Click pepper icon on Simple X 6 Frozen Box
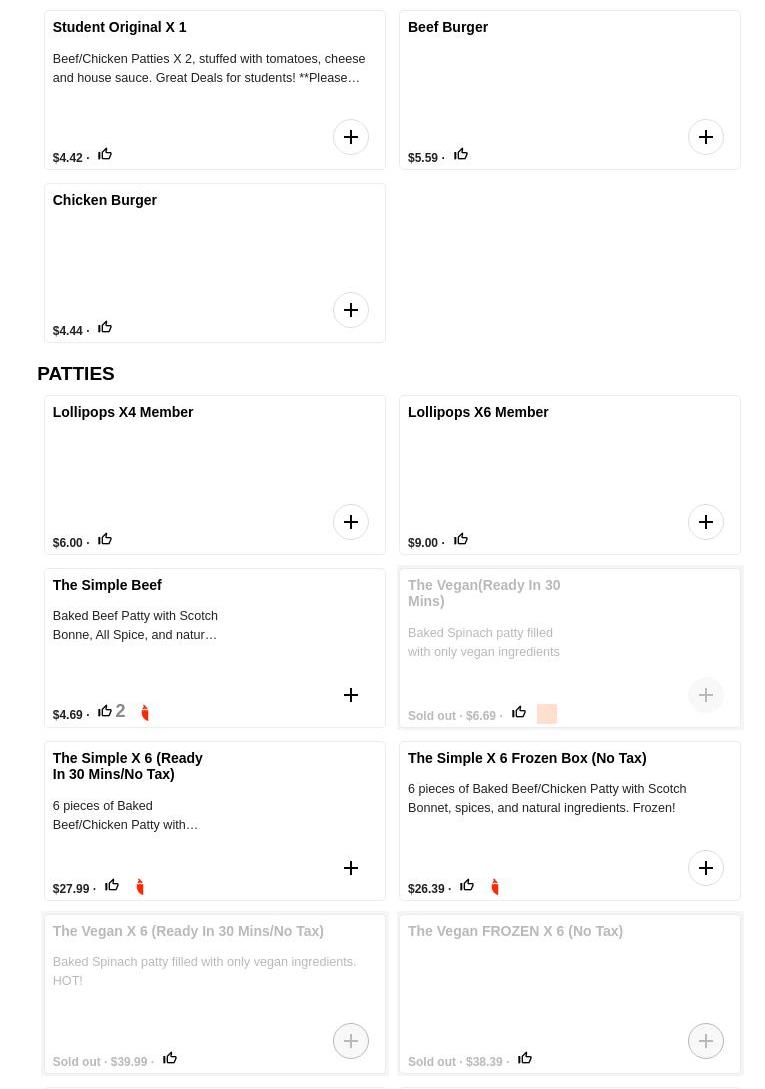Viewport: 765px width, 1089px height. [495, 887]
